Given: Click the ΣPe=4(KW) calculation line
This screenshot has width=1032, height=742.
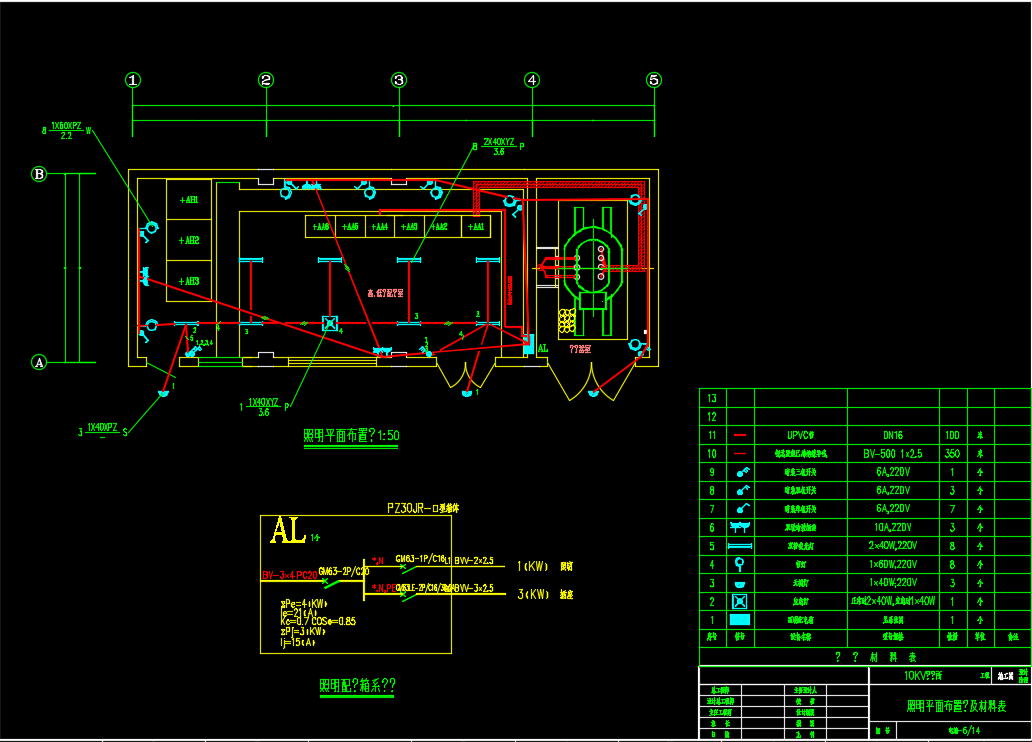Looking at the screenshot, I should point(304,604).
